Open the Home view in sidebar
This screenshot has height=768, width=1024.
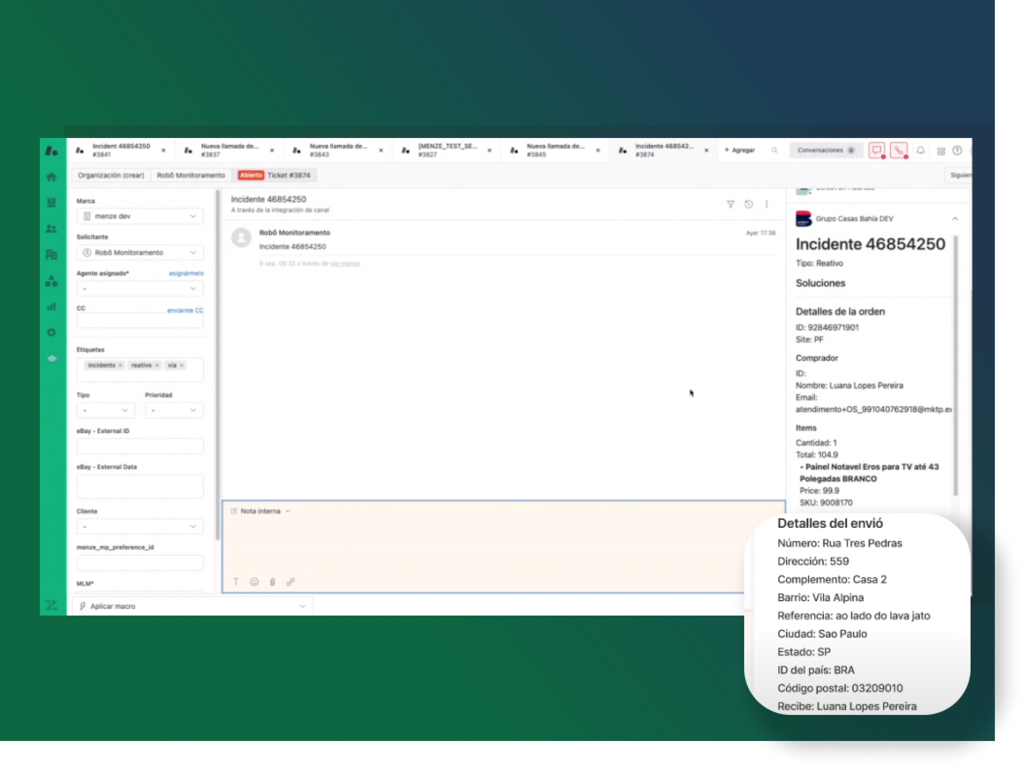[x=51, y=177]
